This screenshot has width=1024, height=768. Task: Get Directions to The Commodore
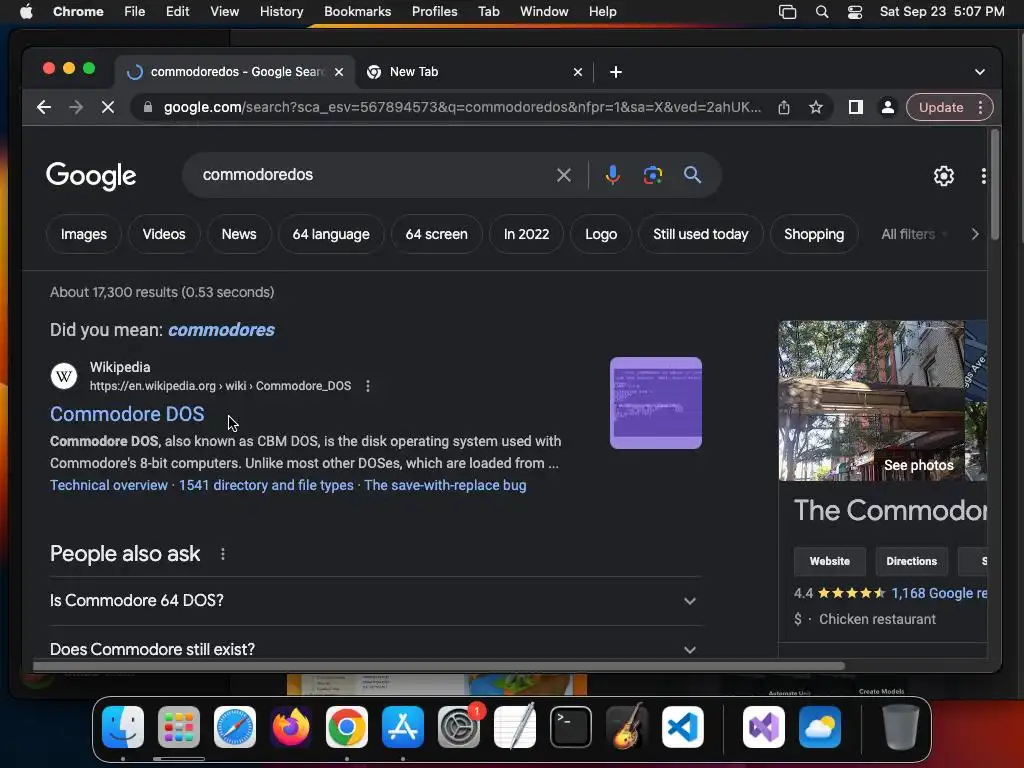[x=912, y=561]
